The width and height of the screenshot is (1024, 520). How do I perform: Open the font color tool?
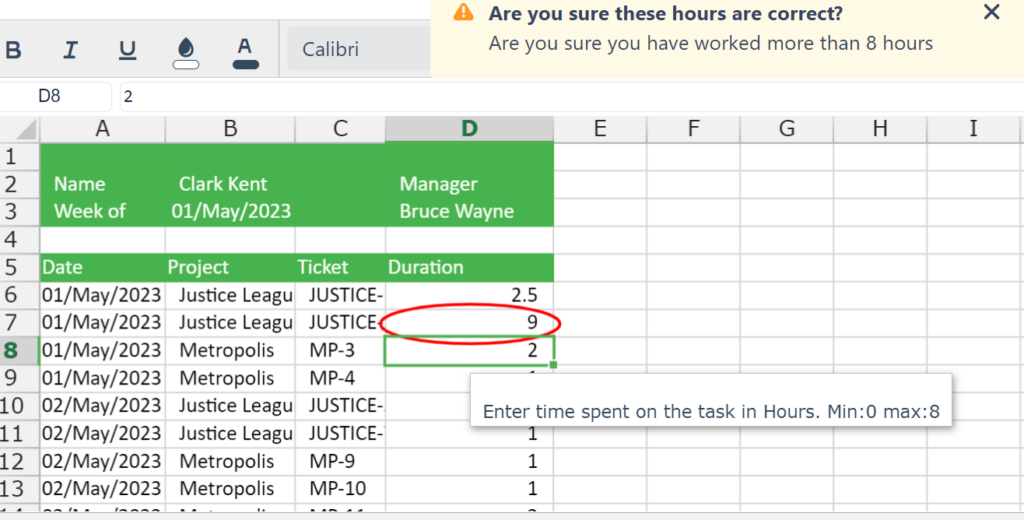click(x=245, y=53)
